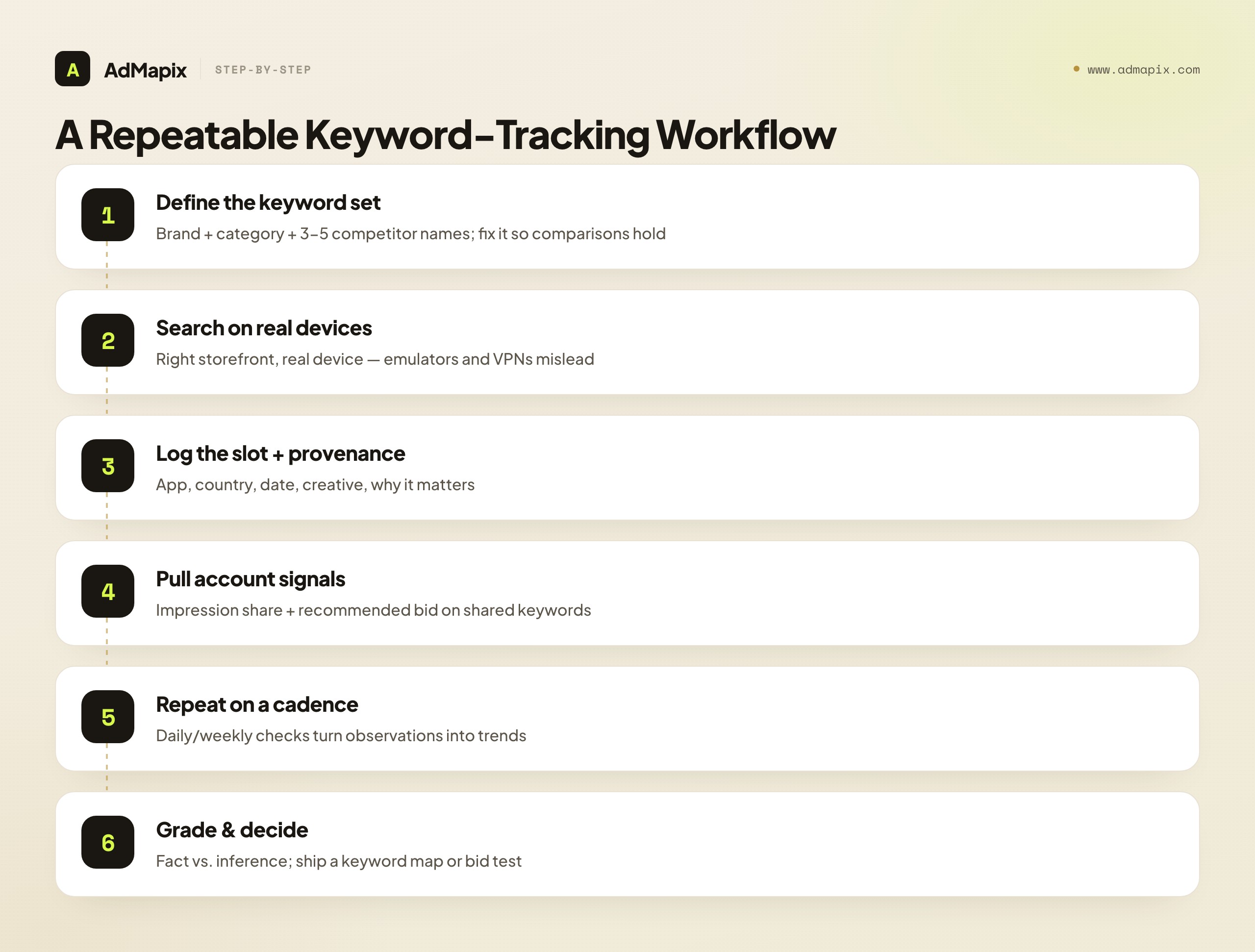Click the STEP-BY-STEP label

tap(263, 70)
